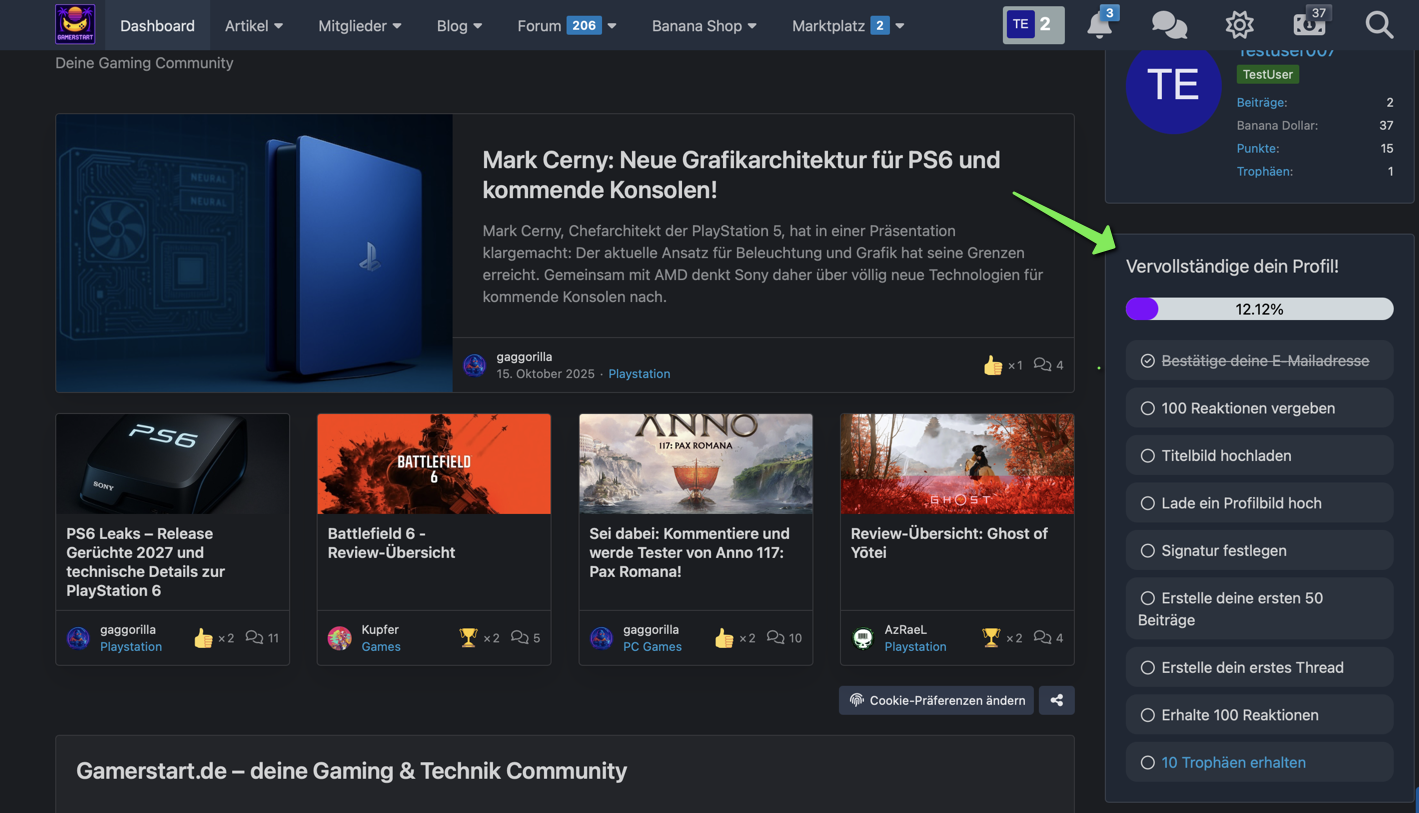Open the settings gear icon
The image size is (1419, 813).
(x=1239, y=25)
